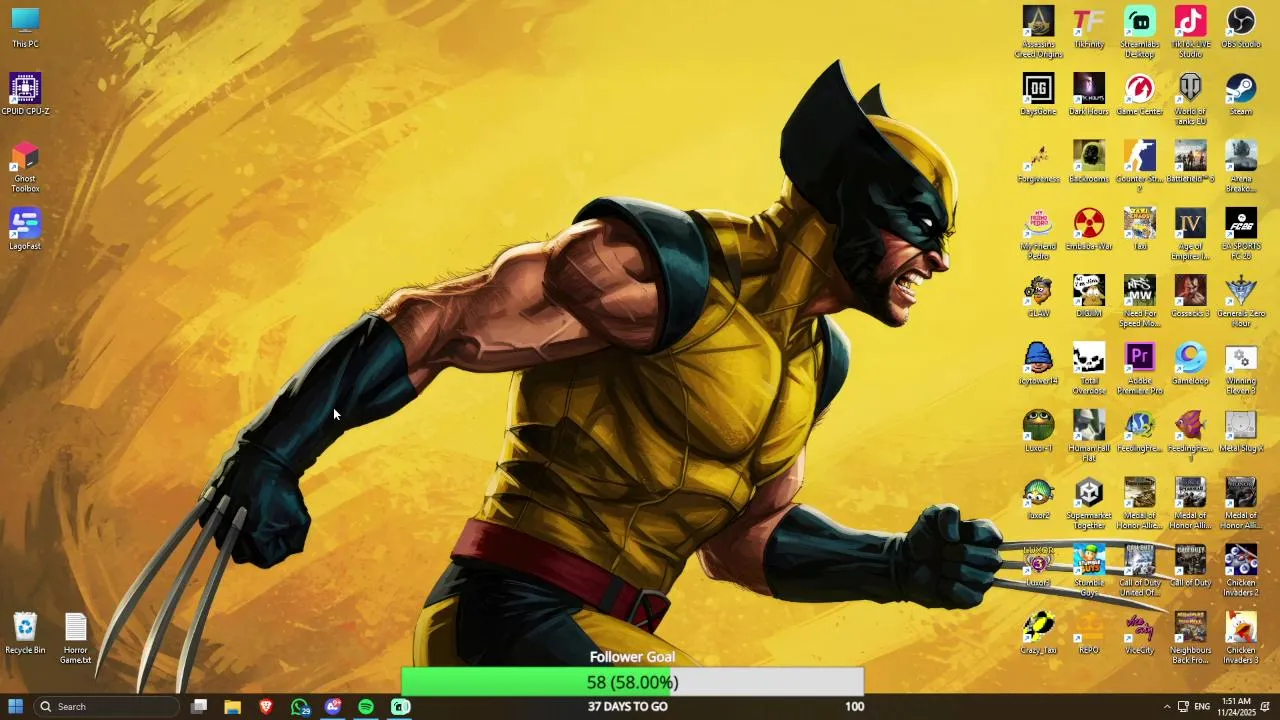The height and width of the screenshot is (720, 1280).
Task: Open Spotify from the taskbar
Action: point(366,706)
